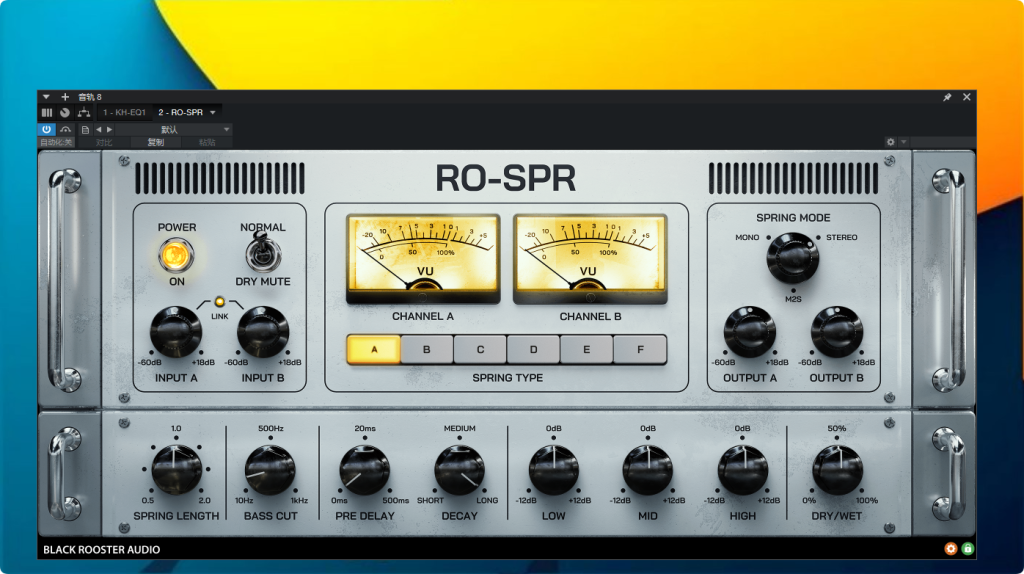Flip the NORMAL / DRY MUTE toggle switch

(263, 253)
